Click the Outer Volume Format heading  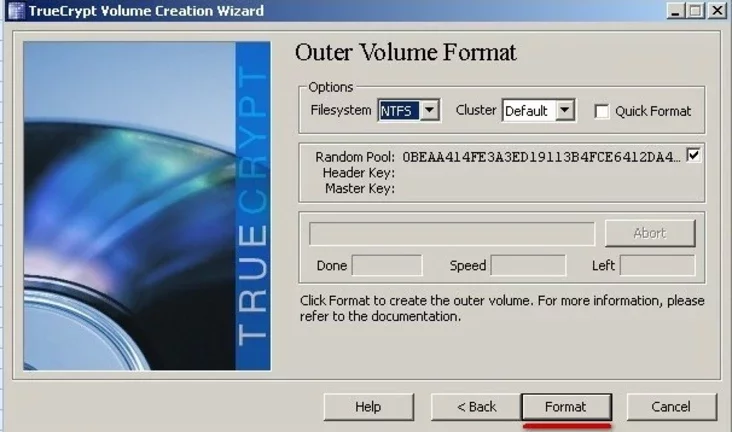(x=406, y=53)
